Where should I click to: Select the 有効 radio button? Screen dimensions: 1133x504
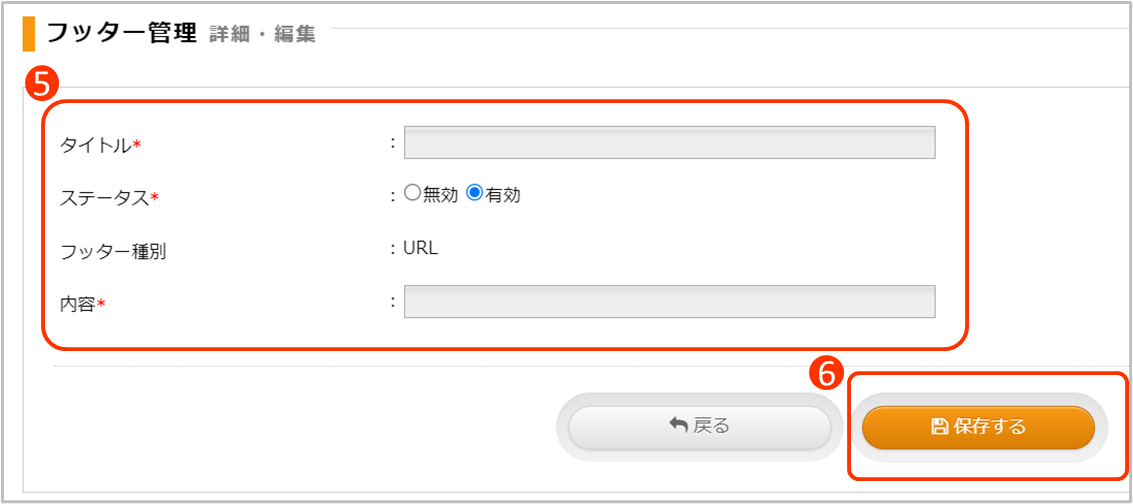pyautogui.click(x=475, y=195)
